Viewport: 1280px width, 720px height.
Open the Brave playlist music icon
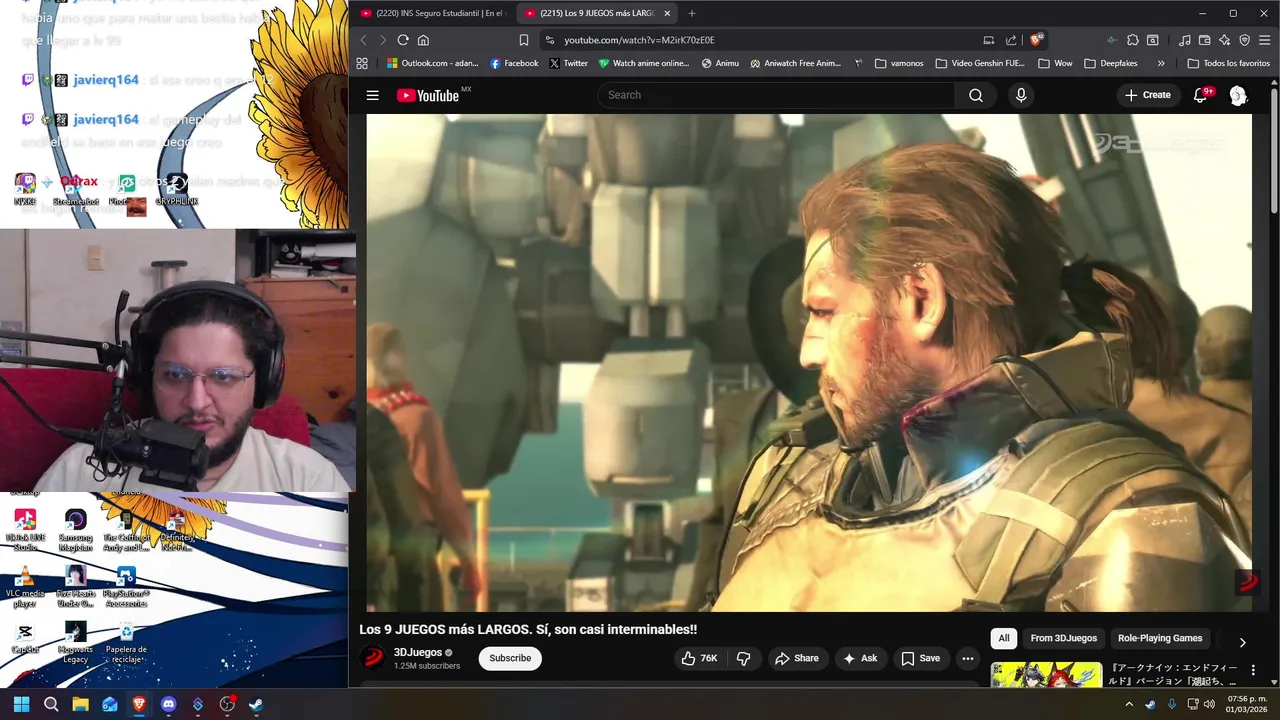1185,40
